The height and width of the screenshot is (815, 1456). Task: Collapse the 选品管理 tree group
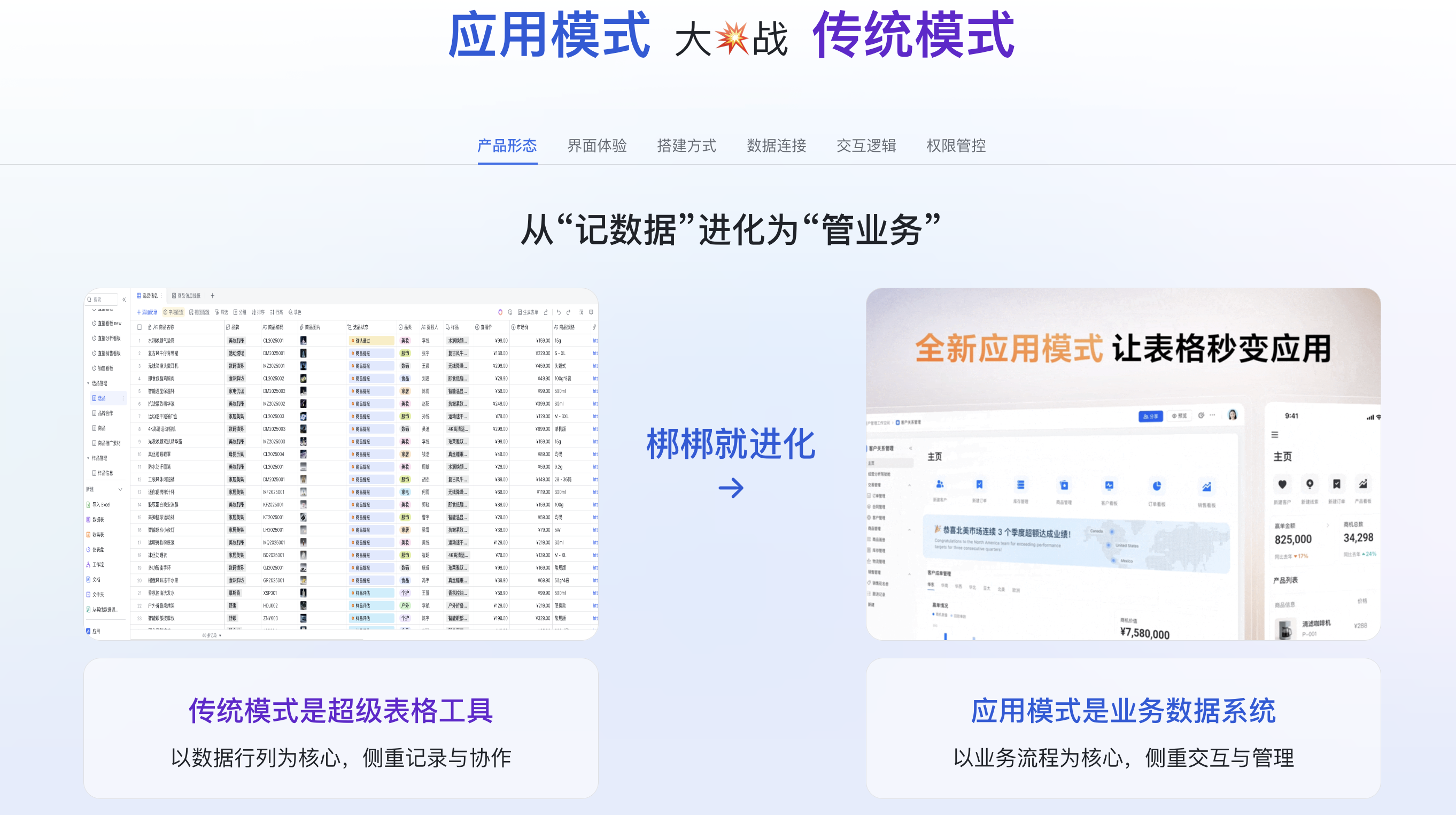(88, 383)
